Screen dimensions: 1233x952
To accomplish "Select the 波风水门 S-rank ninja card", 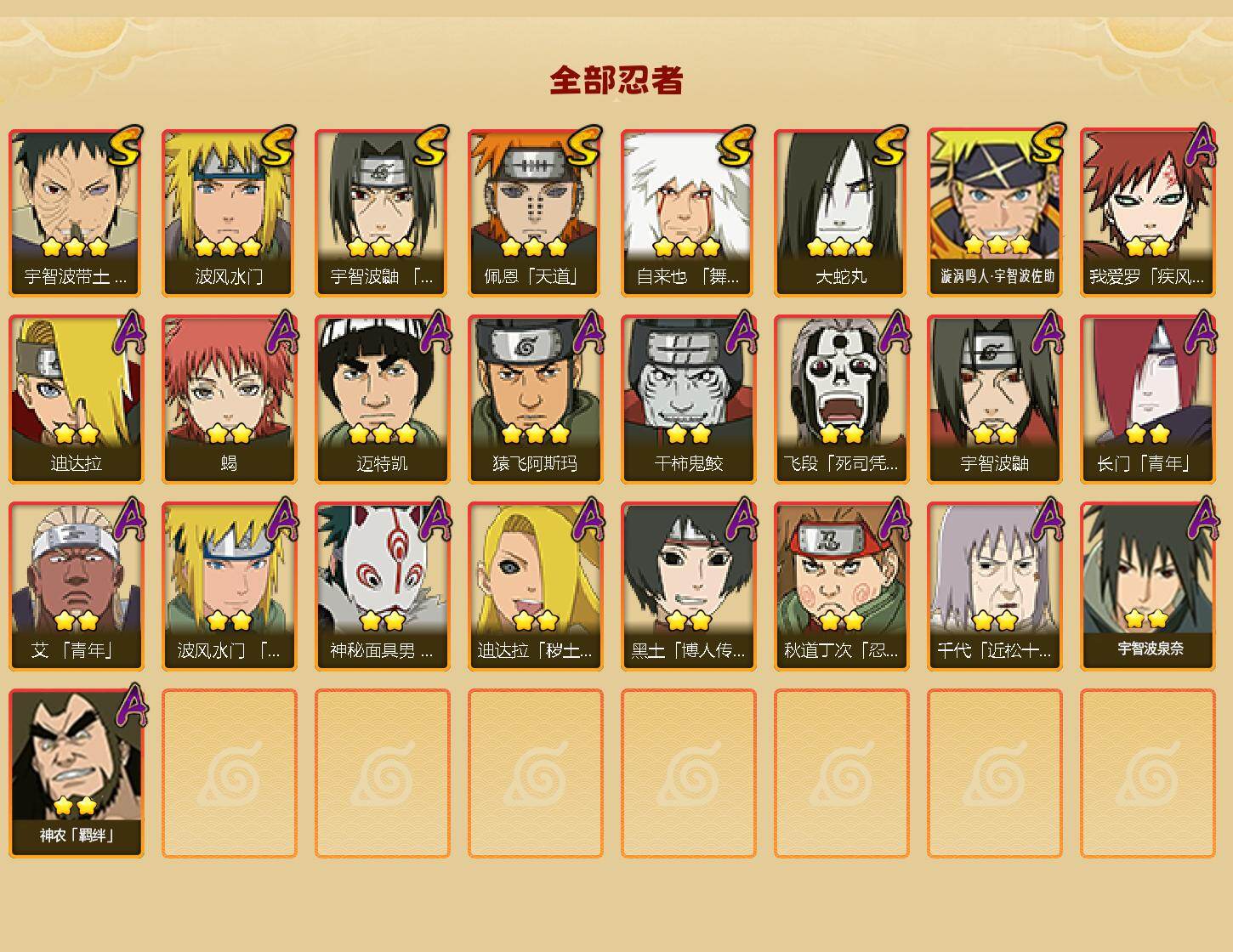I will point(230,212).
